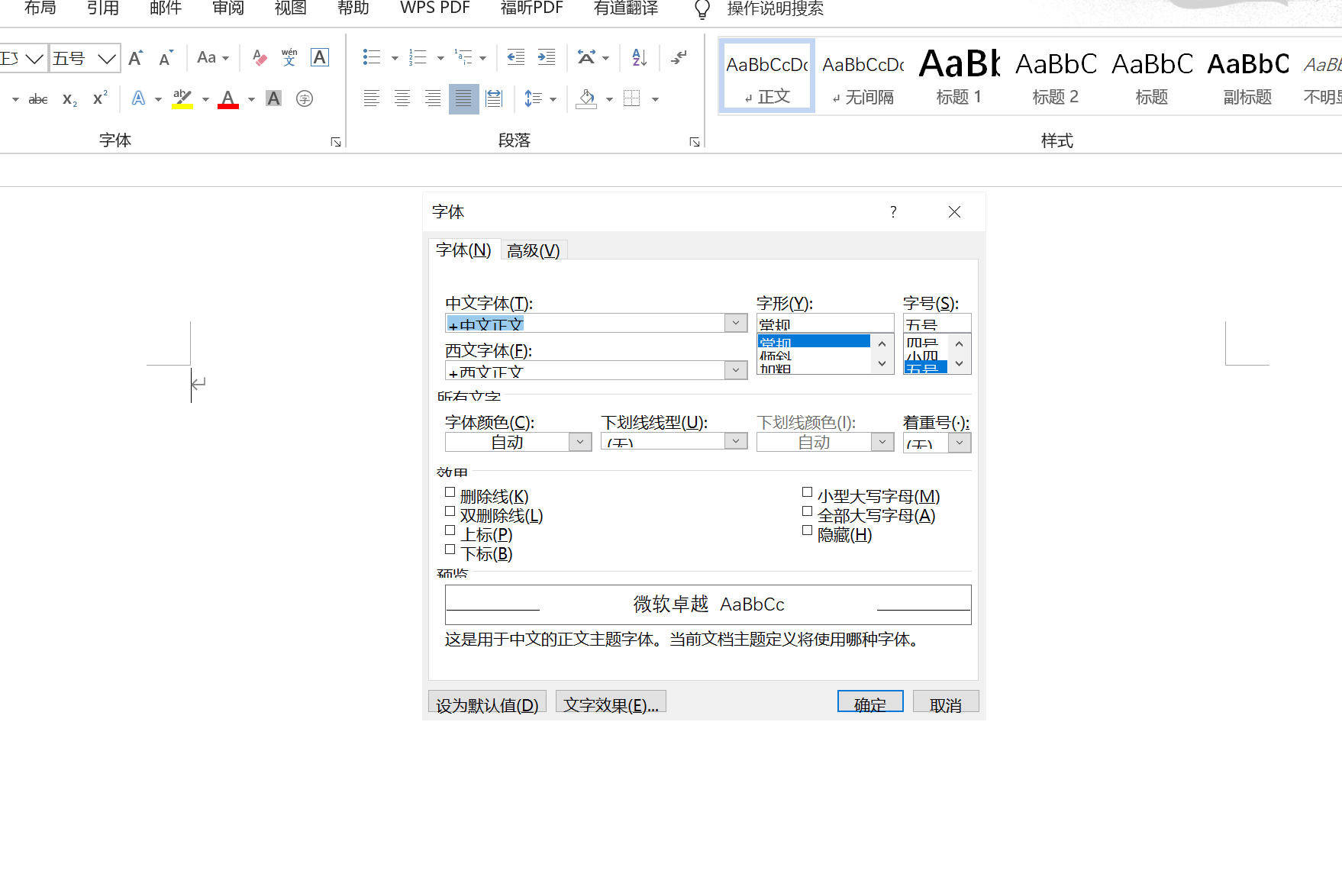Sort text A to Z
This screenshot has width=1342, height=896.
640,57
